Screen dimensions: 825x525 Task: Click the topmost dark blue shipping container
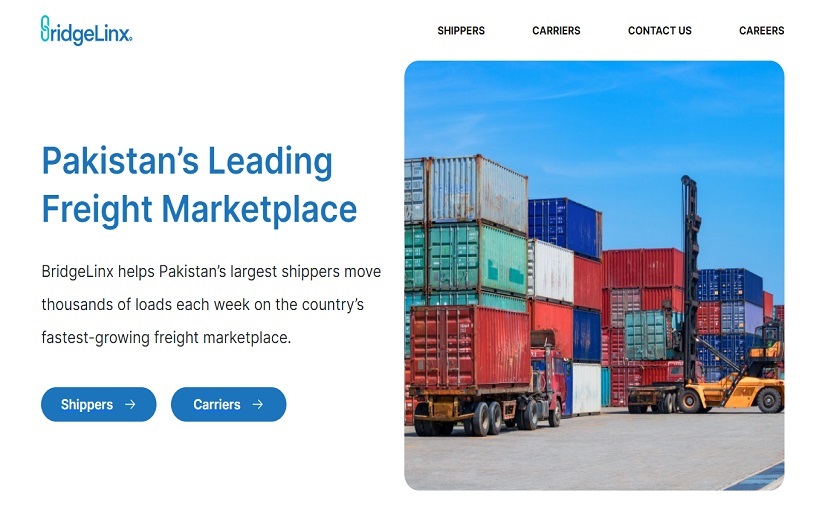(x=565, y=227)
